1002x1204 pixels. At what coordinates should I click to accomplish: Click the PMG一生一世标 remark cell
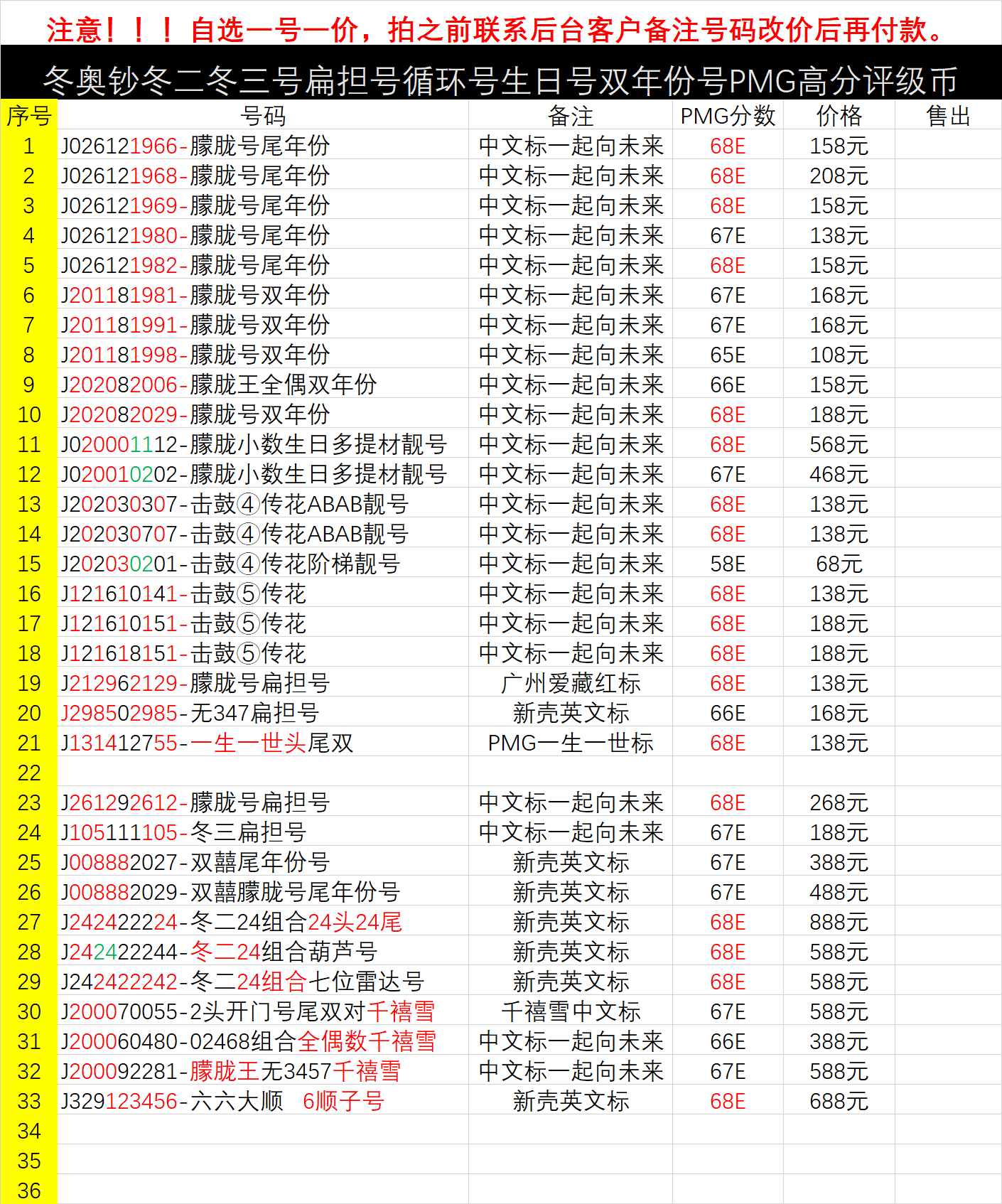(570, 743)
